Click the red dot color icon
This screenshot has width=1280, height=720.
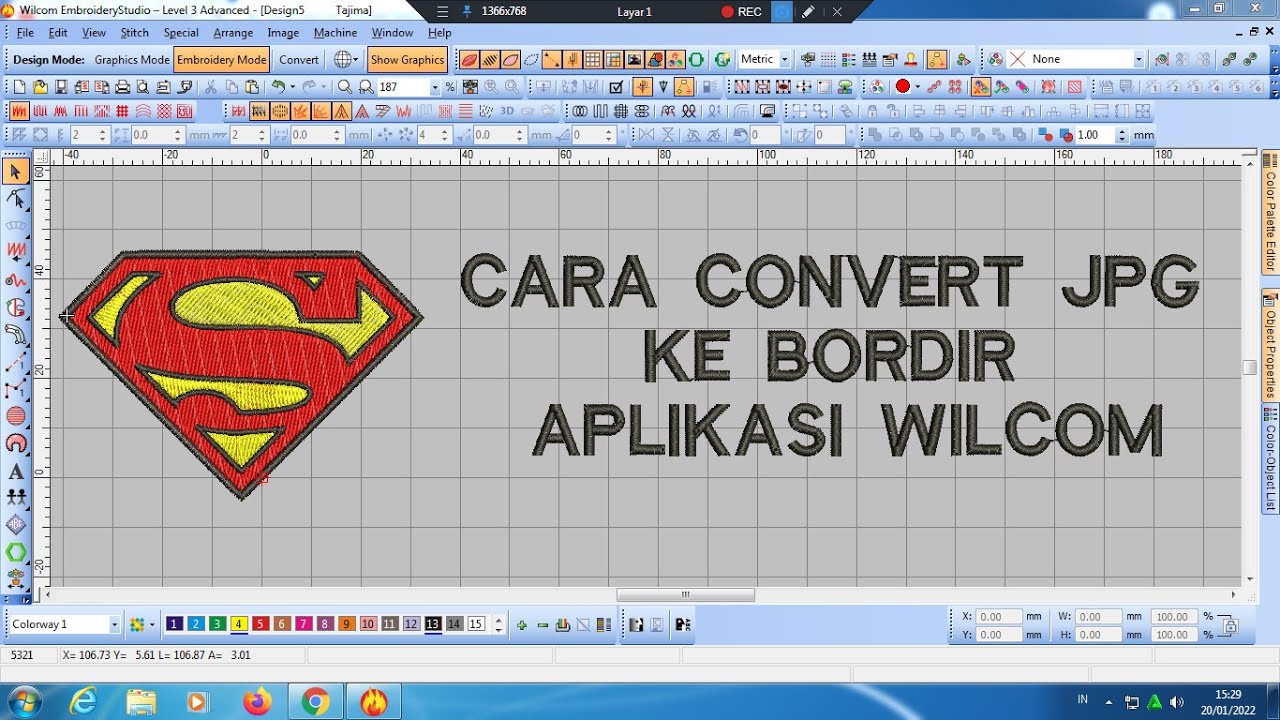(x=902, y=87)
